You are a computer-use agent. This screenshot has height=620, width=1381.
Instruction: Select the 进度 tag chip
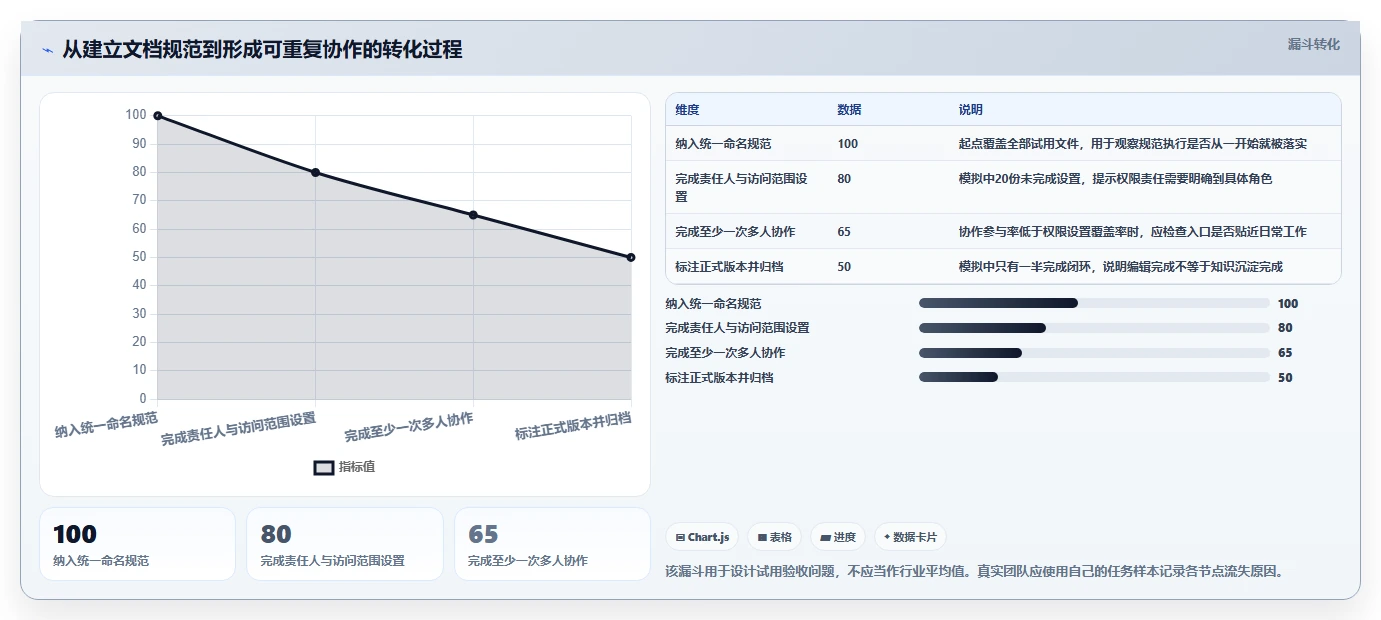pos(838,537)
